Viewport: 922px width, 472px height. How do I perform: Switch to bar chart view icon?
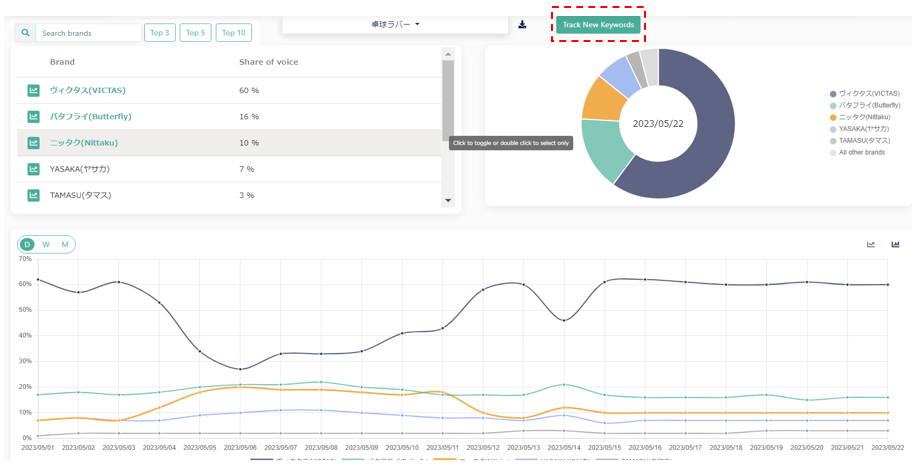coord(895,245)
